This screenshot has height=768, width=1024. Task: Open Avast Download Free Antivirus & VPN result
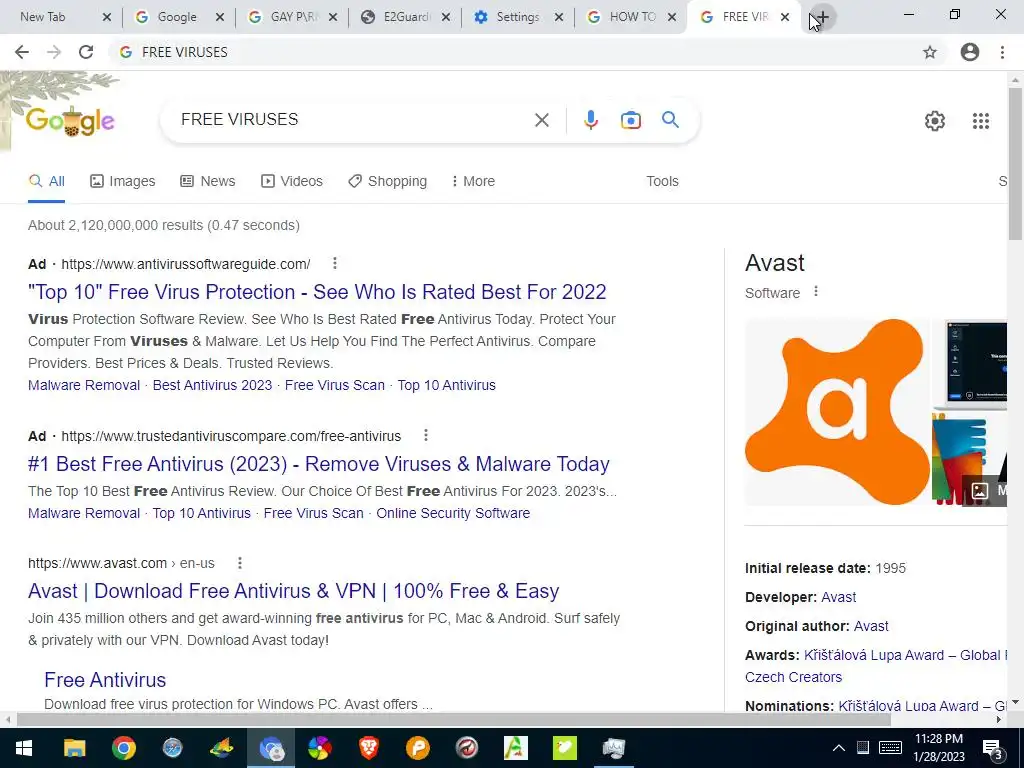294,591
